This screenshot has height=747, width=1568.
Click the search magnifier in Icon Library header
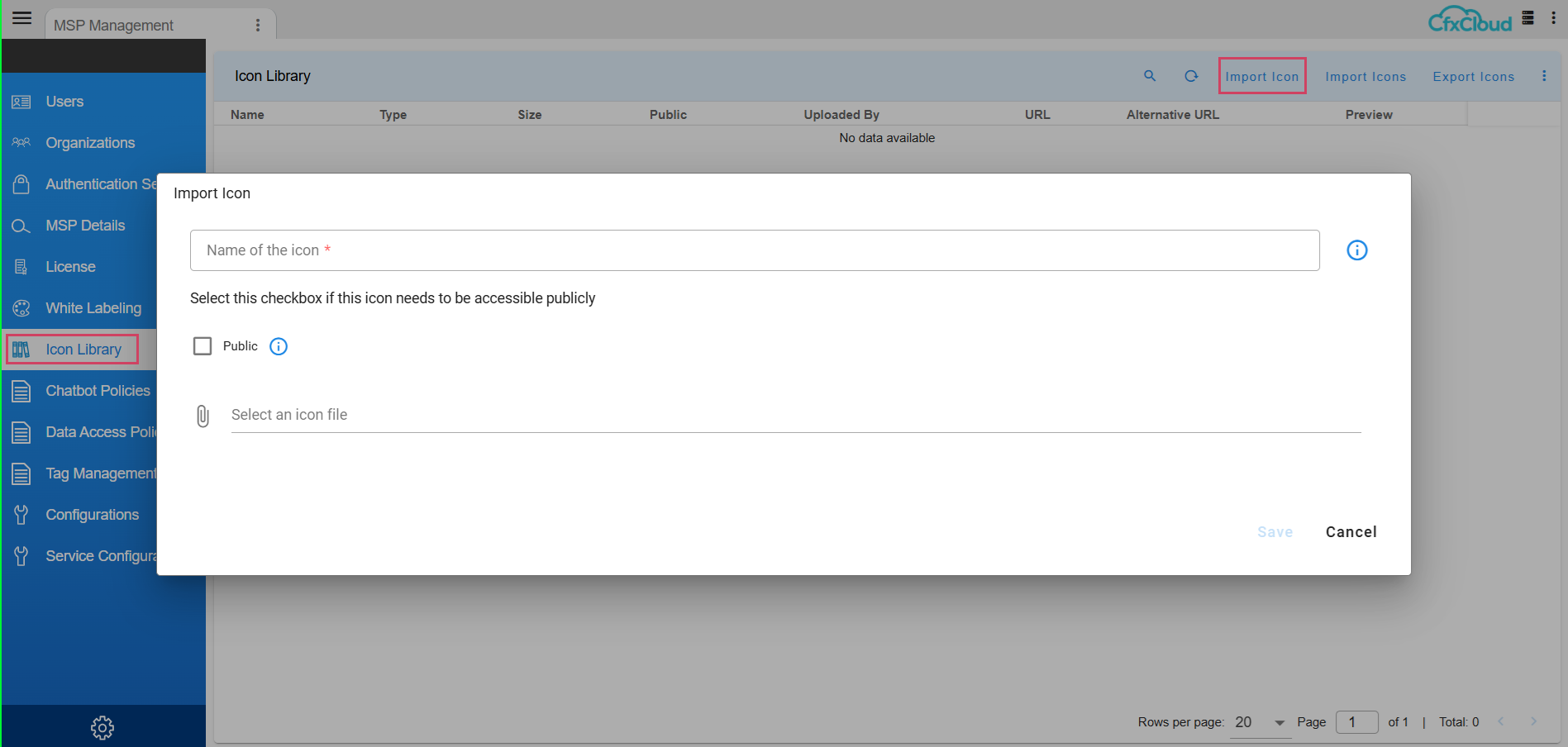click(x=1149, y=76)
